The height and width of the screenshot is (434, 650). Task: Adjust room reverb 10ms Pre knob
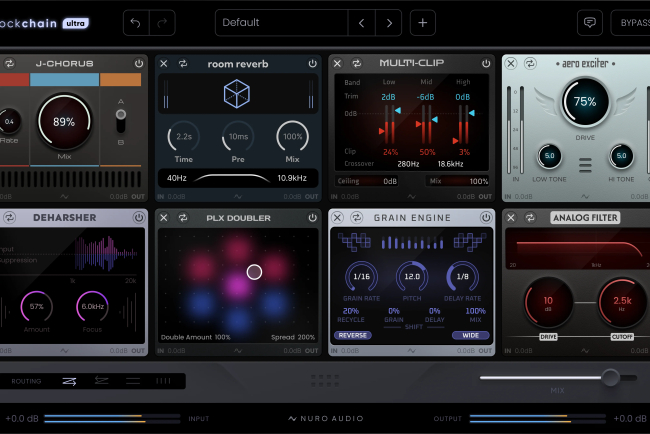point(238,136)
